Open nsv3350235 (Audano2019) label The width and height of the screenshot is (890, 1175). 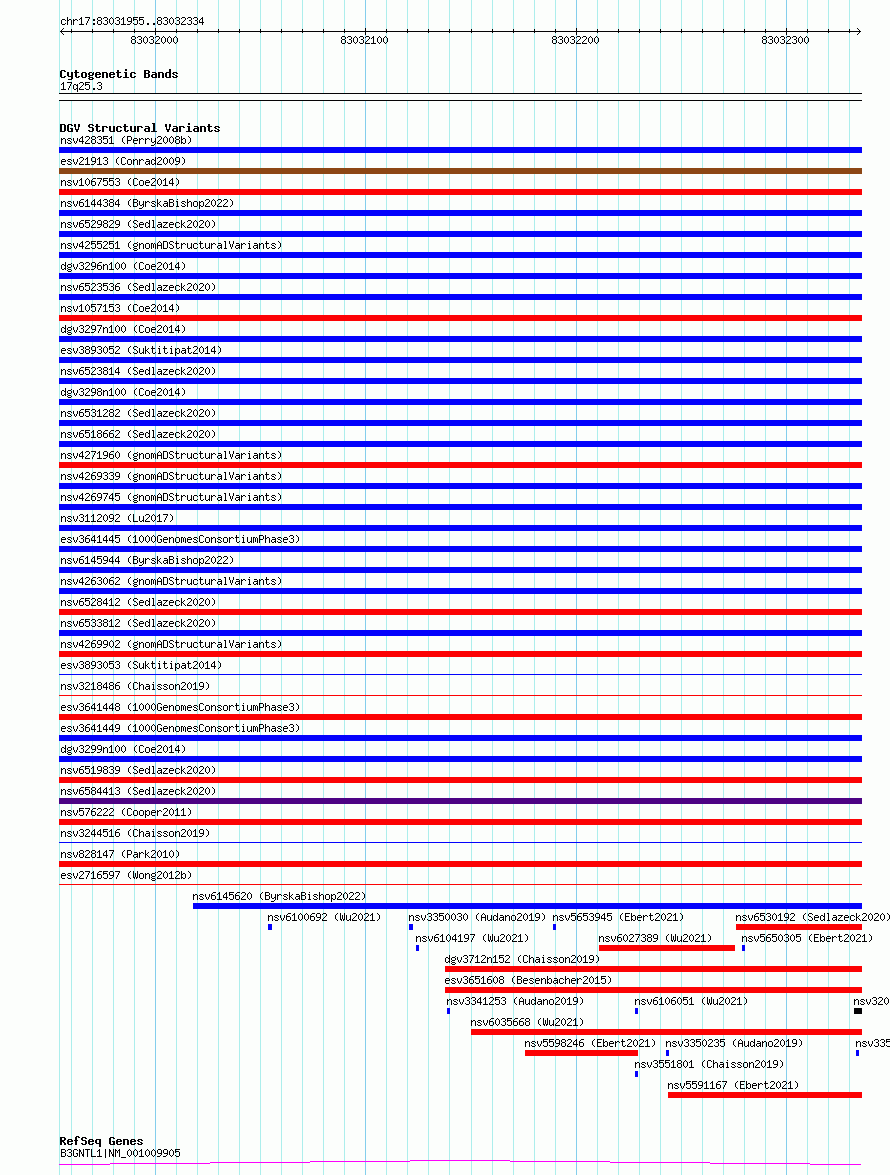click(x=734, y=1042)
